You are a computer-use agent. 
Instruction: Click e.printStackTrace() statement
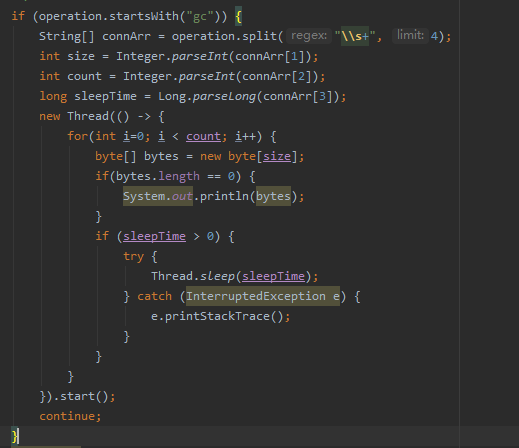pos(220,316)
